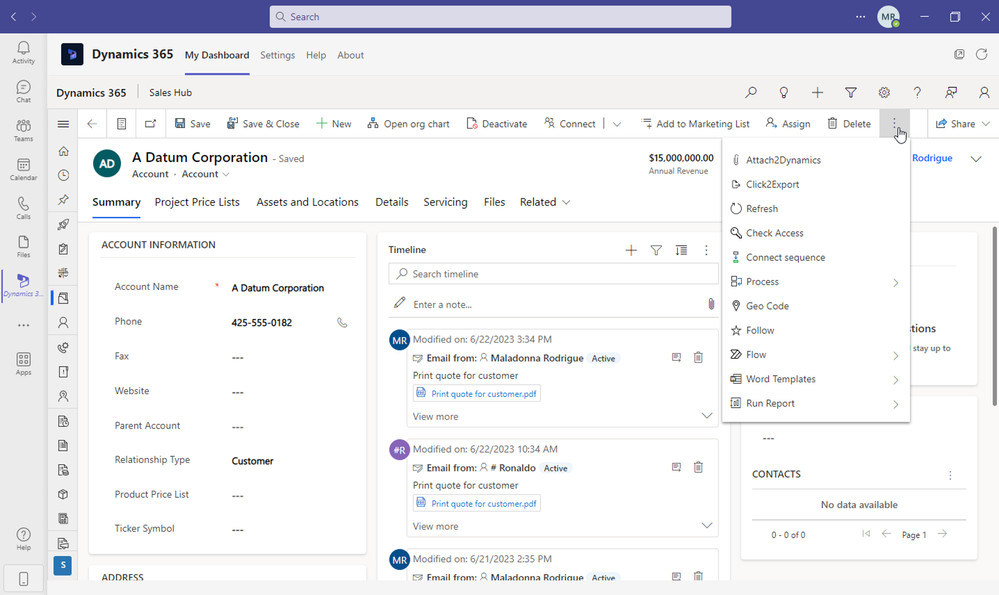Image resolution: width=999 pixels, height=595 pixels.
Task: Open Chat in the Teams sidebar
Action: [x=24, y=91]
